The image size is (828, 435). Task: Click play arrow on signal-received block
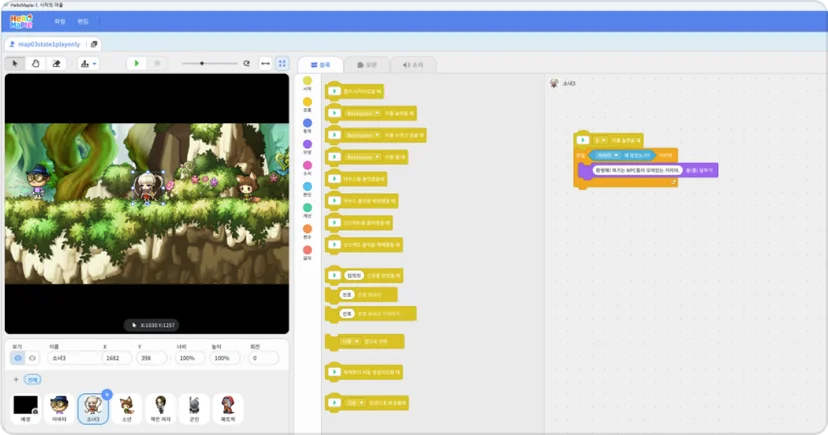334,276
